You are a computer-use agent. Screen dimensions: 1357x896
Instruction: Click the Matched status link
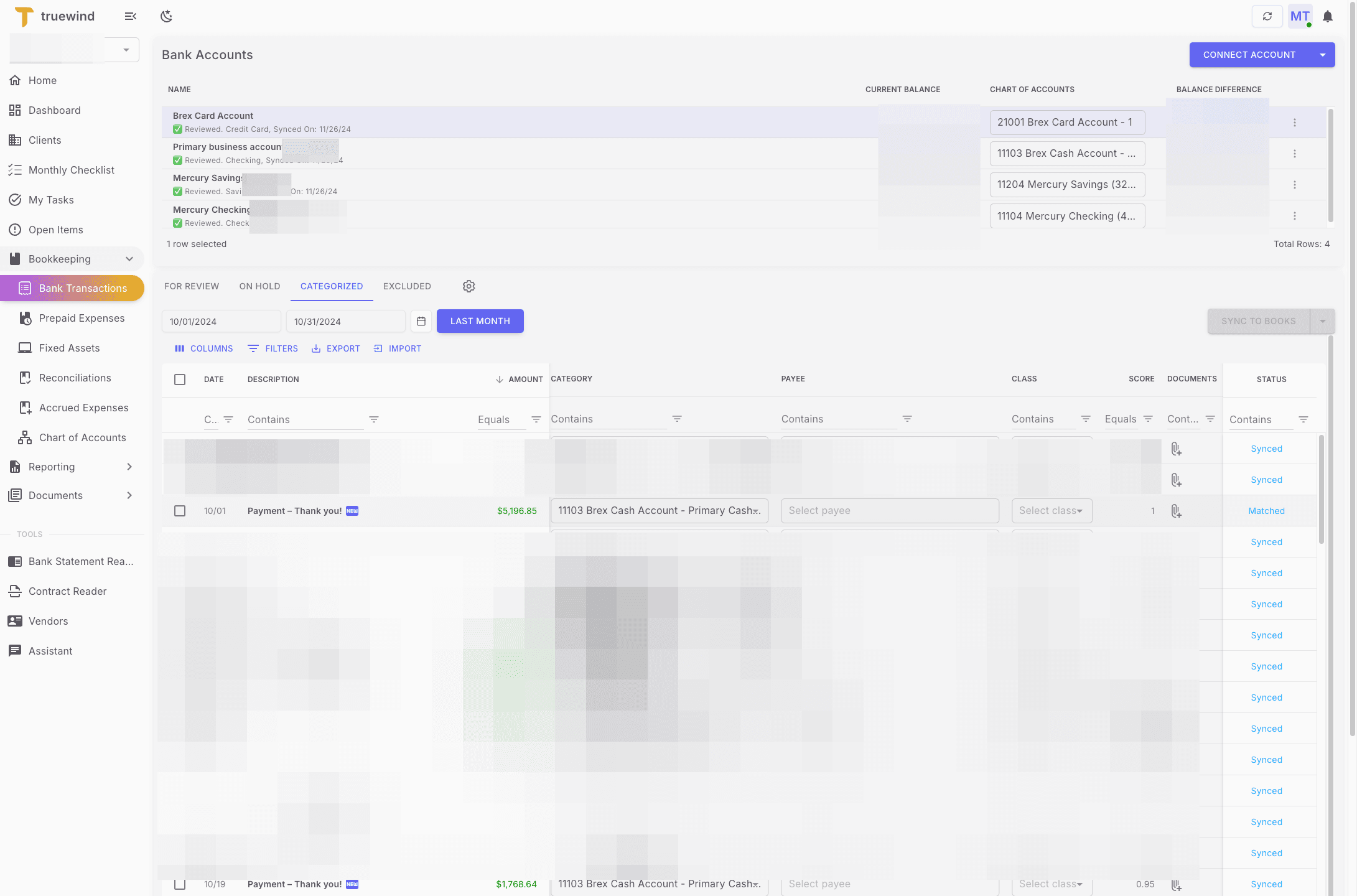click(x=1266, y=511)
